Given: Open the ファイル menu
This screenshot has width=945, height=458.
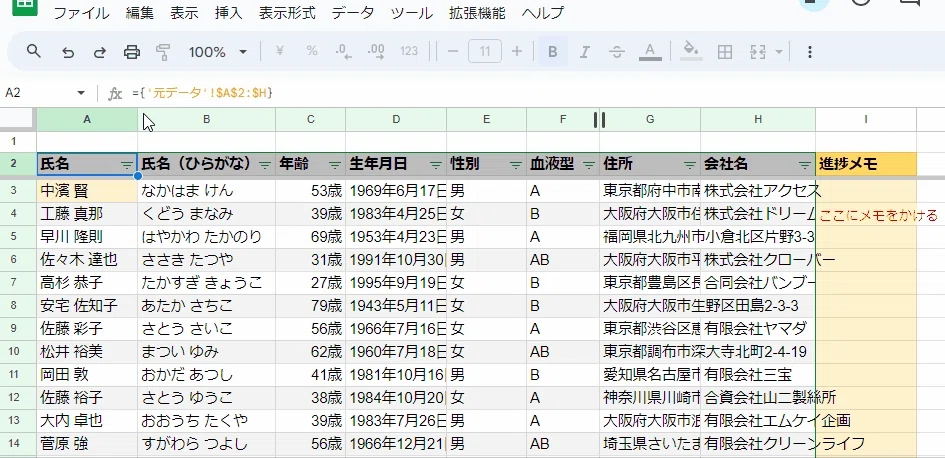Looking at the screenshot, I should point(81,13).
